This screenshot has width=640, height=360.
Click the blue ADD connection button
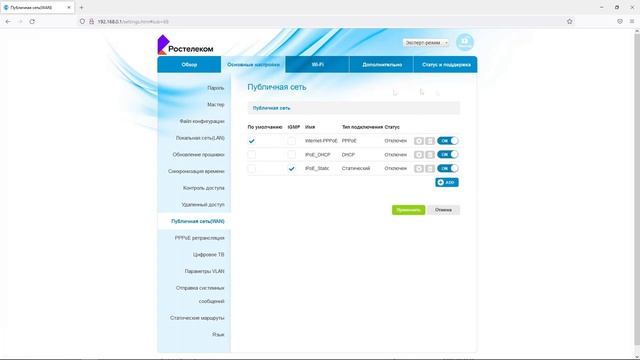pos(447,182)
